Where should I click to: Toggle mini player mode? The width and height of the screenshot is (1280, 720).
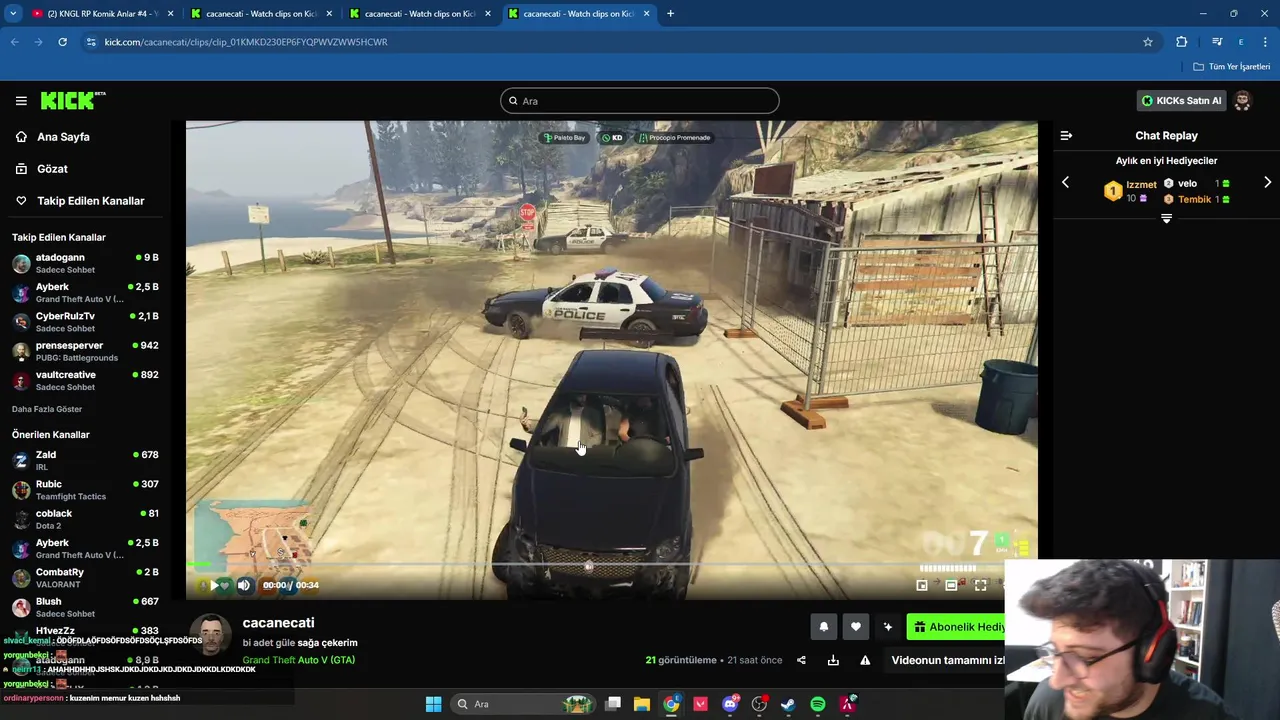pos(922,585)
